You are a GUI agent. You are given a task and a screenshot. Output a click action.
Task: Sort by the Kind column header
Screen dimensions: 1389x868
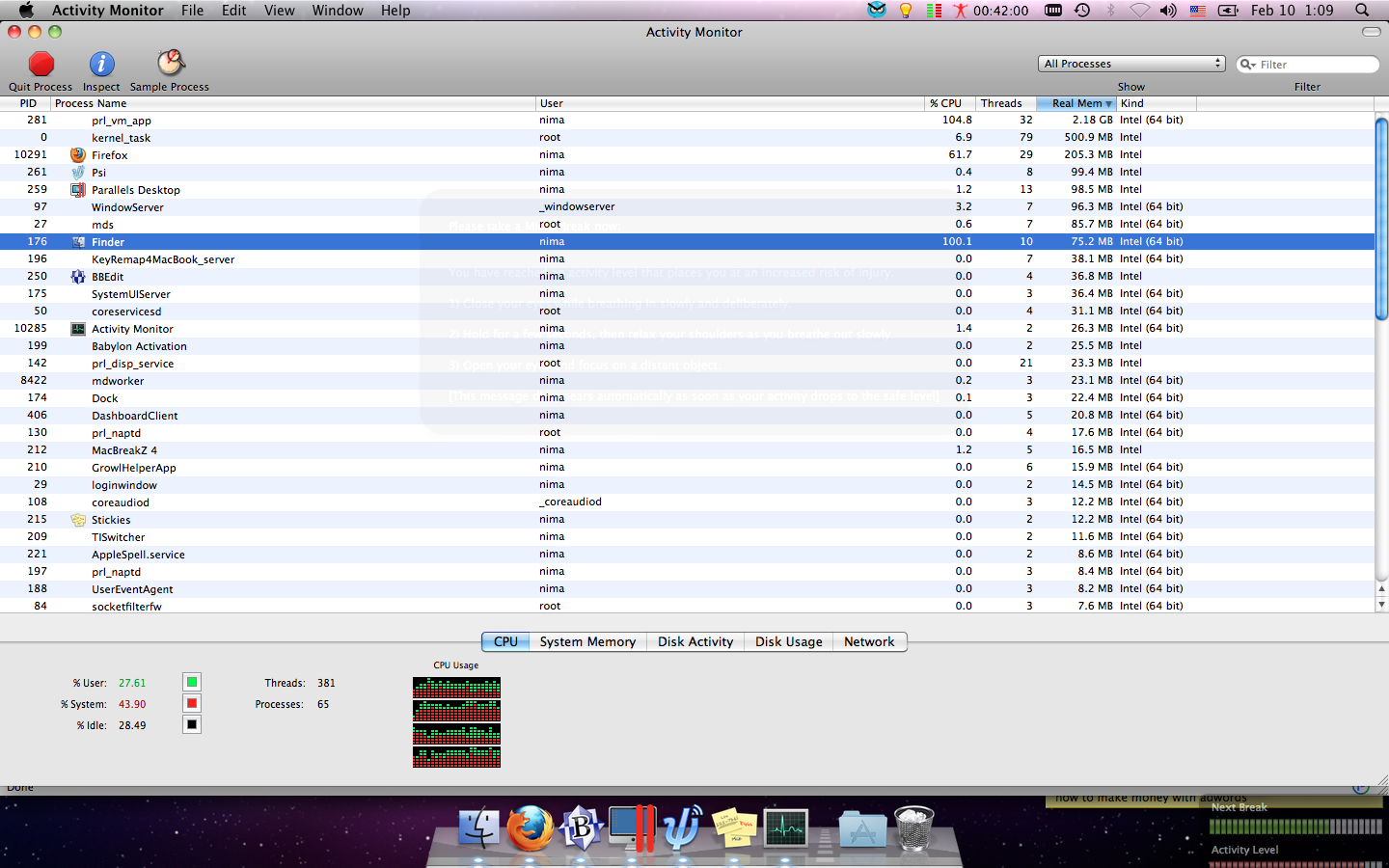pos(1157,103)
